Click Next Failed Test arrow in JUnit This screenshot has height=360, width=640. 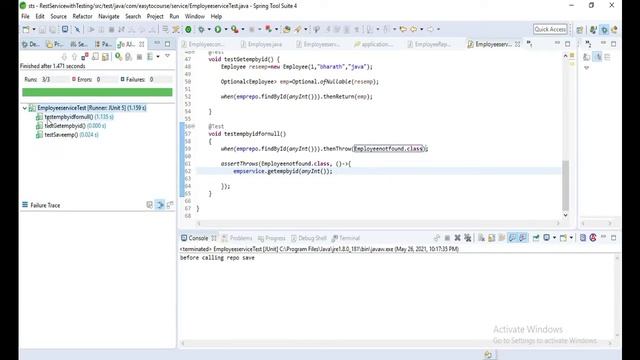[64, 56]
